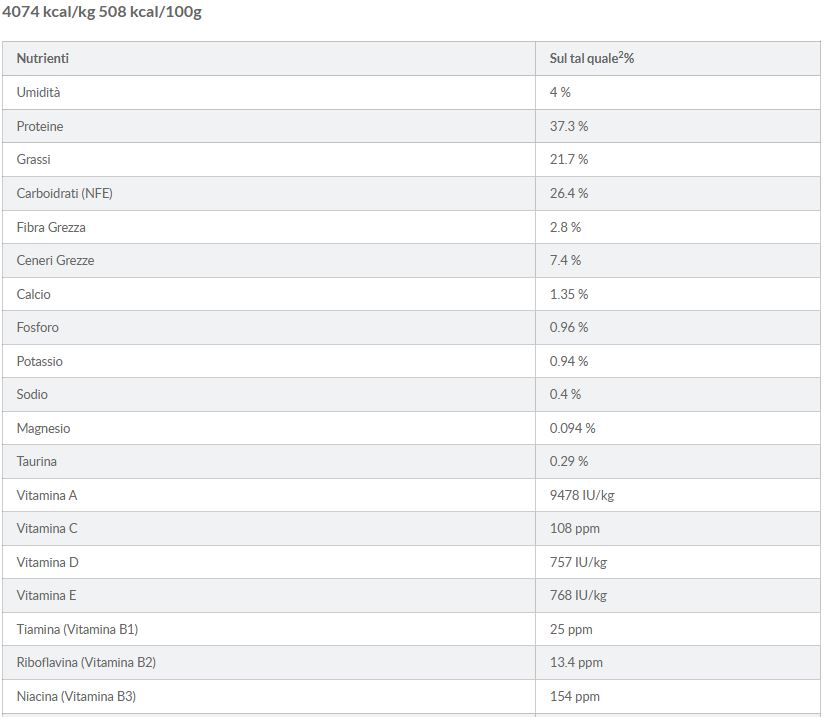
Task: Click the Magnesio value 0.094 %
Action: [573, 428]
